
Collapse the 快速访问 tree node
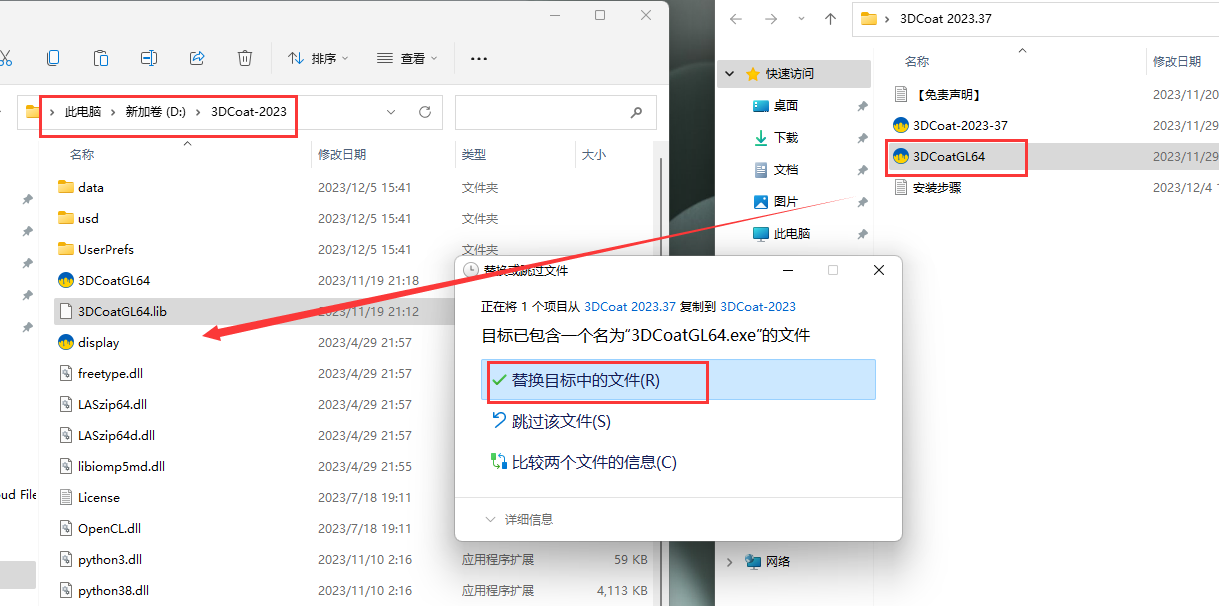[x=730, y=74]
